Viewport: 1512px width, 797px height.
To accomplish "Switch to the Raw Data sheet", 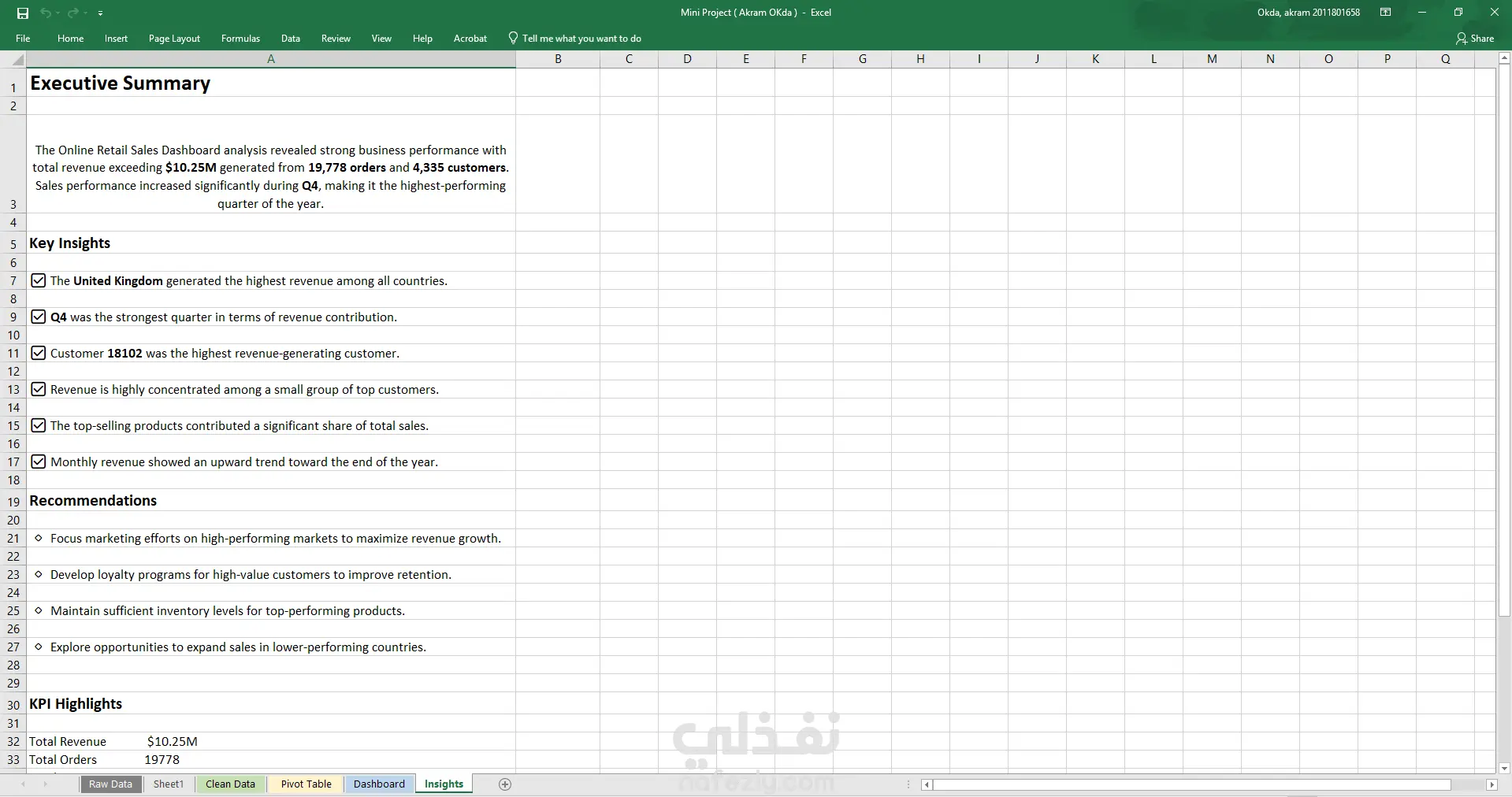I will [110, 784].
